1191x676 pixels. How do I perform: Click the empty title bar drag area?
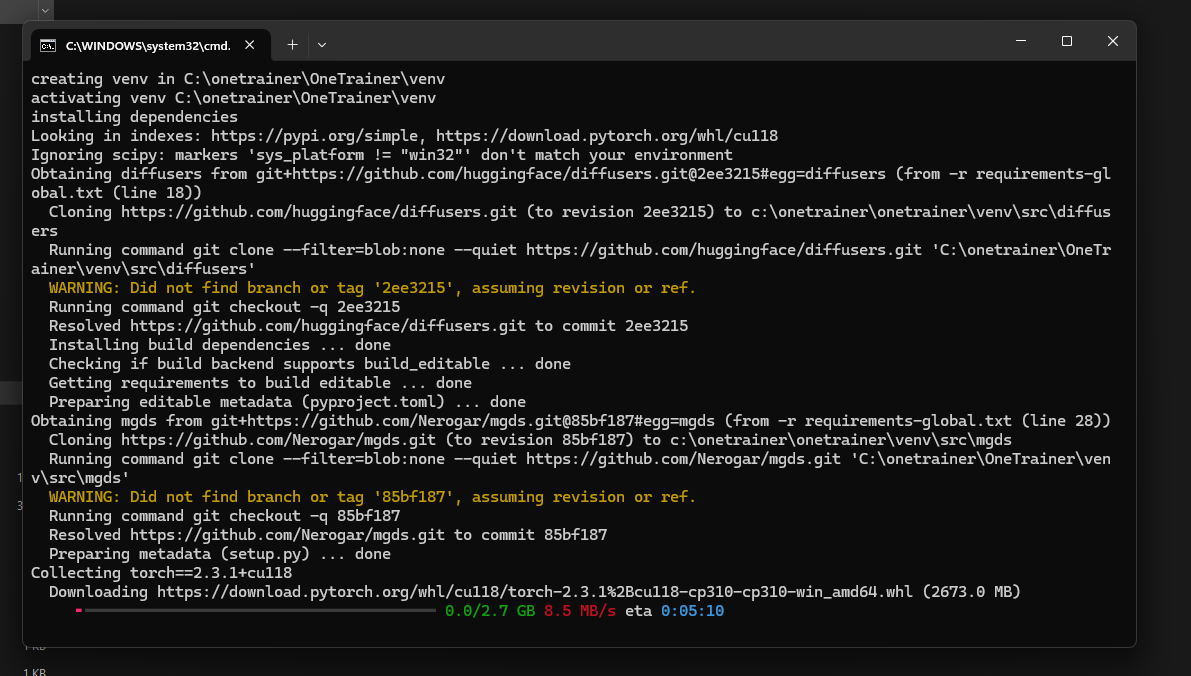[650, 42]
